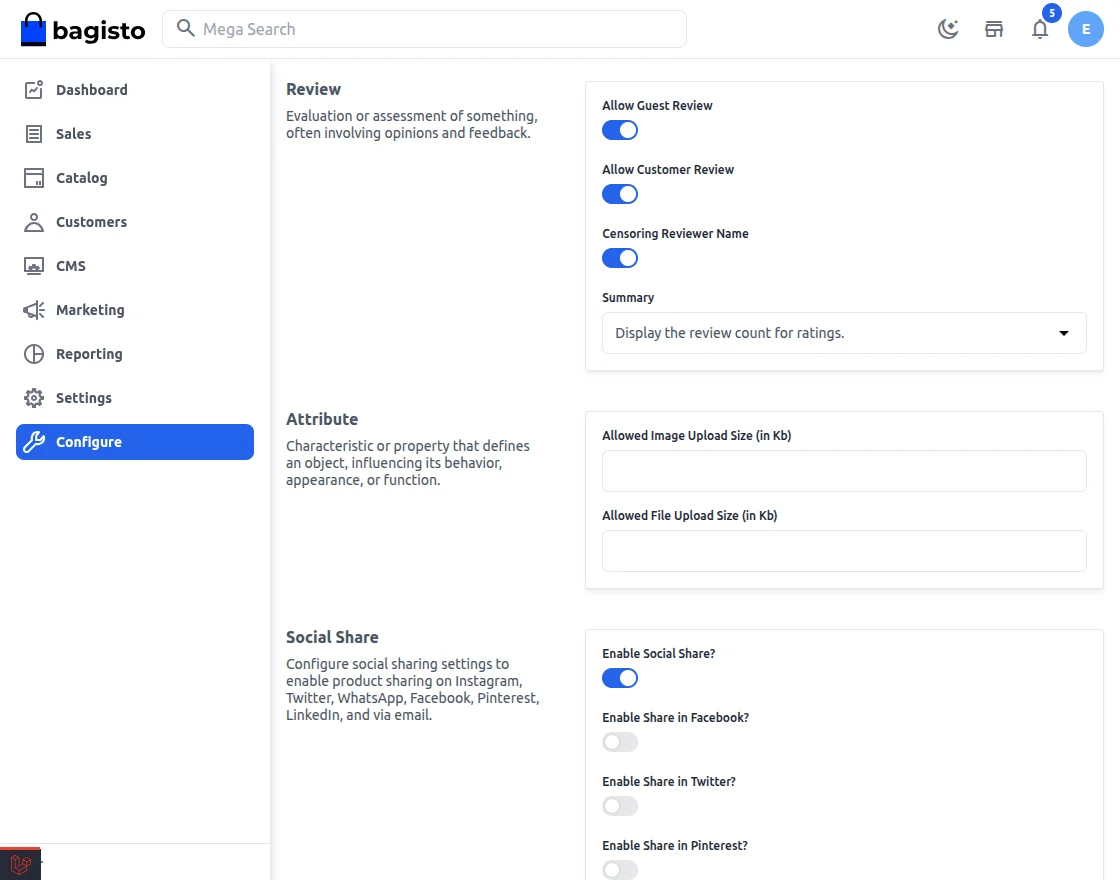Toggle dark mode with the moon icon
Screen dimensions: 1120x880
(947, 29)
